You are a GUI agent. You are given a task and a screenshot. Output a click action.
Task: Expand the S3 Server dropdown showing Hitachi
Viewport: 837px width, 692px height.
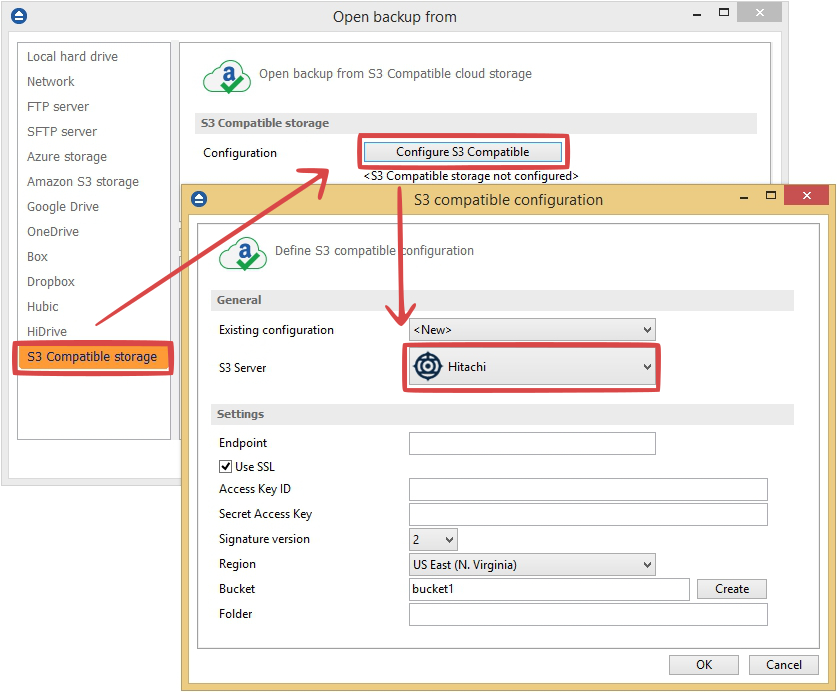(x=532, y=367)
